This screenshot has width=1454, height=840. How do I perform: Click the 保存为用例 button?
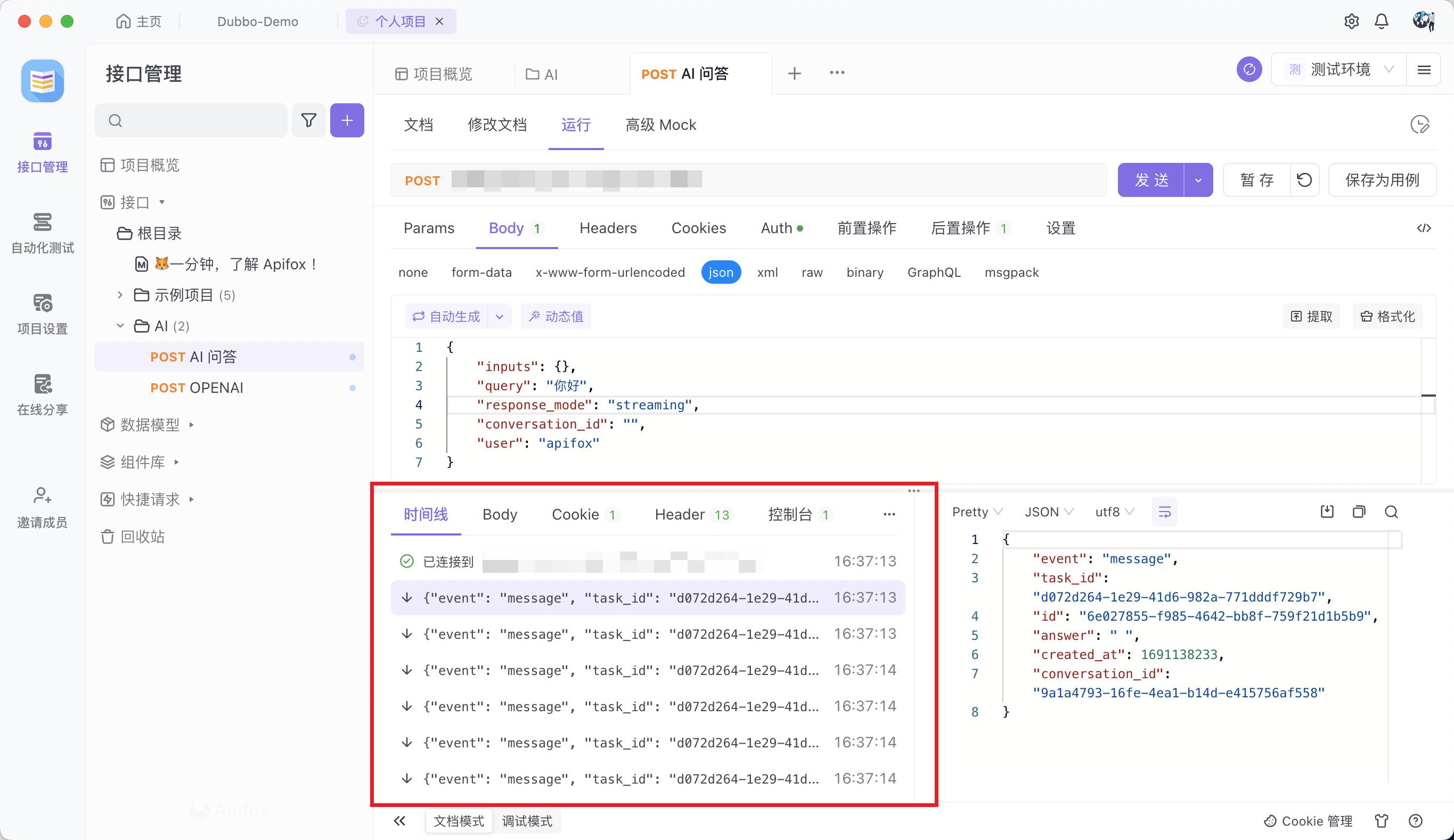tap(1382, 180)
